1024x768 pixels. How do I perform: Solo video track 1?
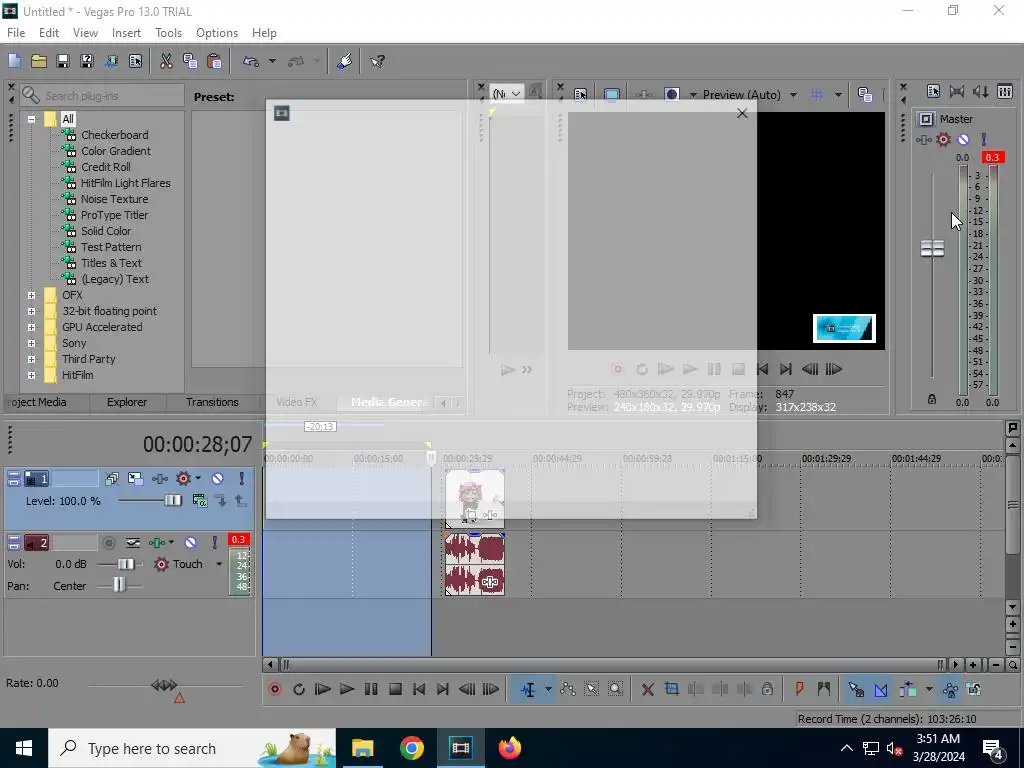pyautogui.click(x=242, y=479)
